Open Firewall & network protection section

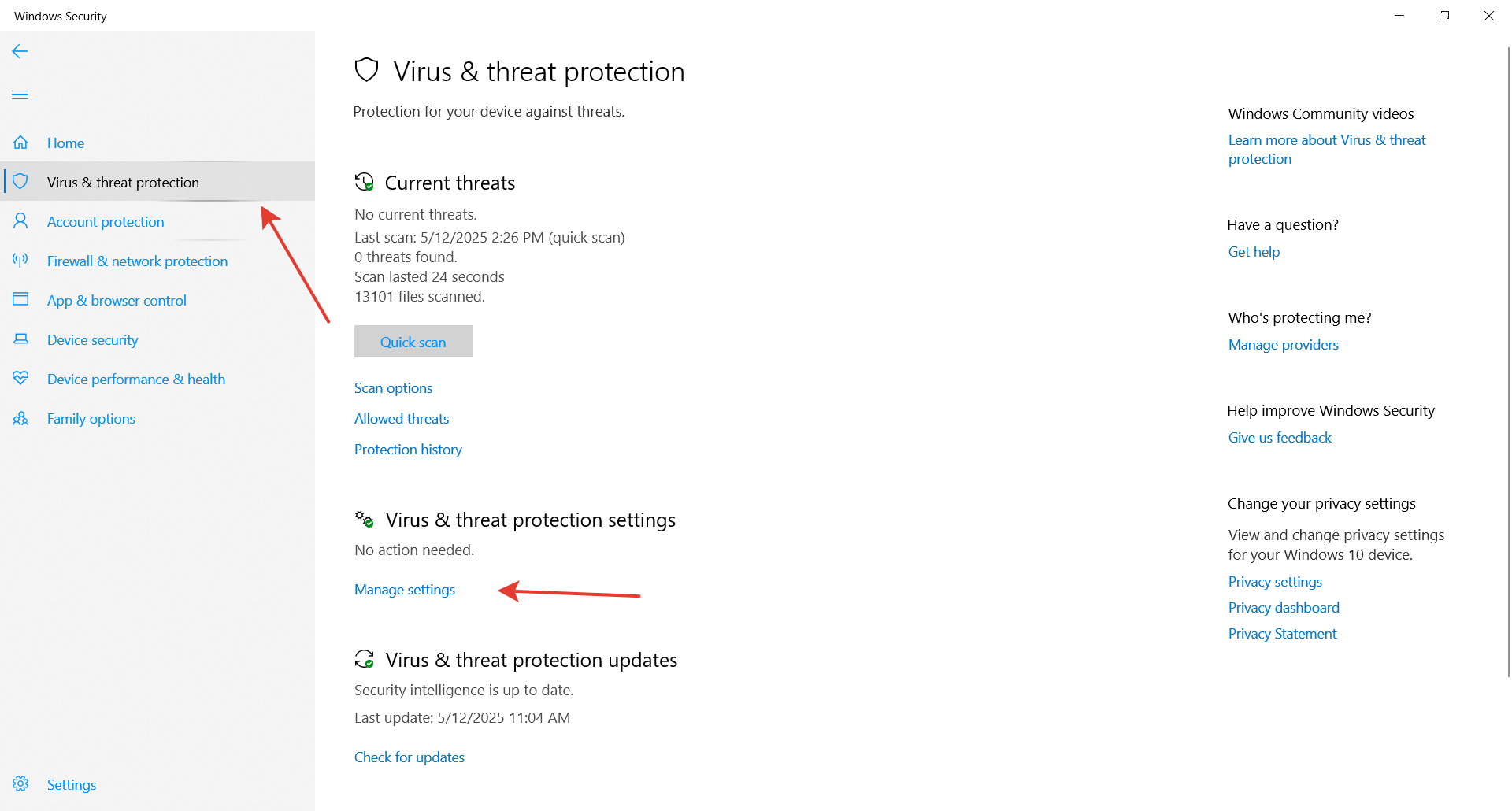[x=137, y=261]
